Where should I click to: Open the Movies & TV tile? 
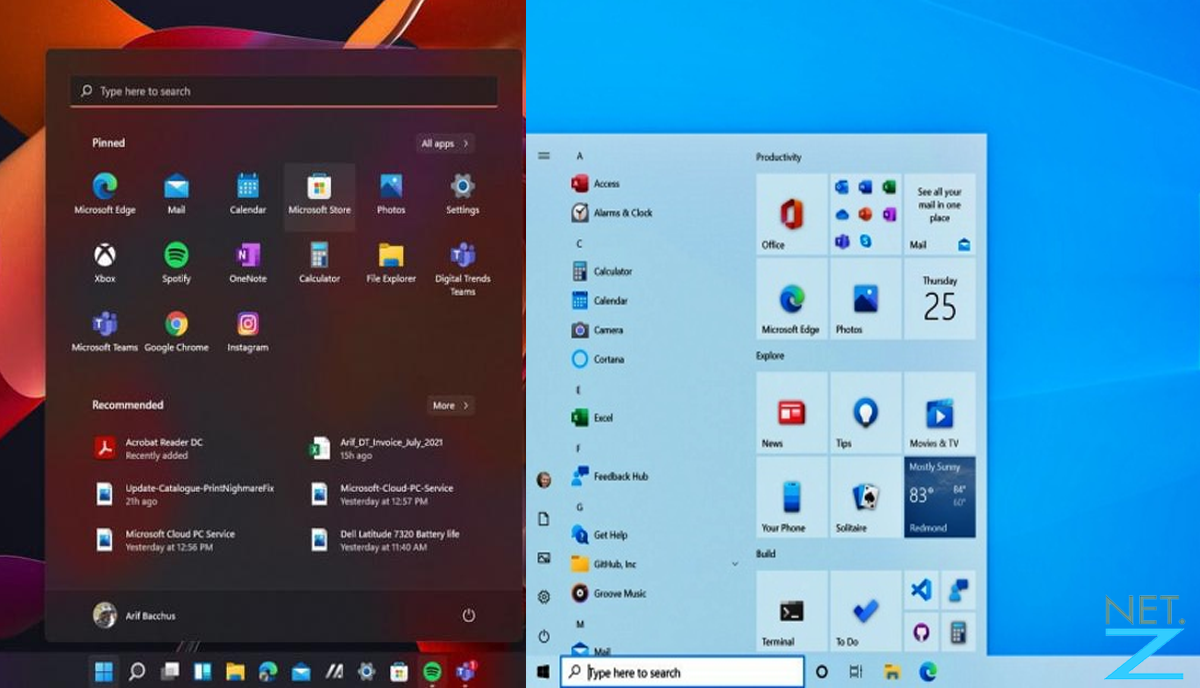tap(940, 411)
